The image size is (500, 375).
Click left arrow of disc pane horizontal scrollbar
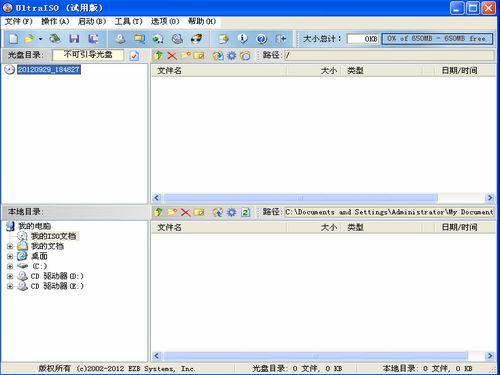157,198
